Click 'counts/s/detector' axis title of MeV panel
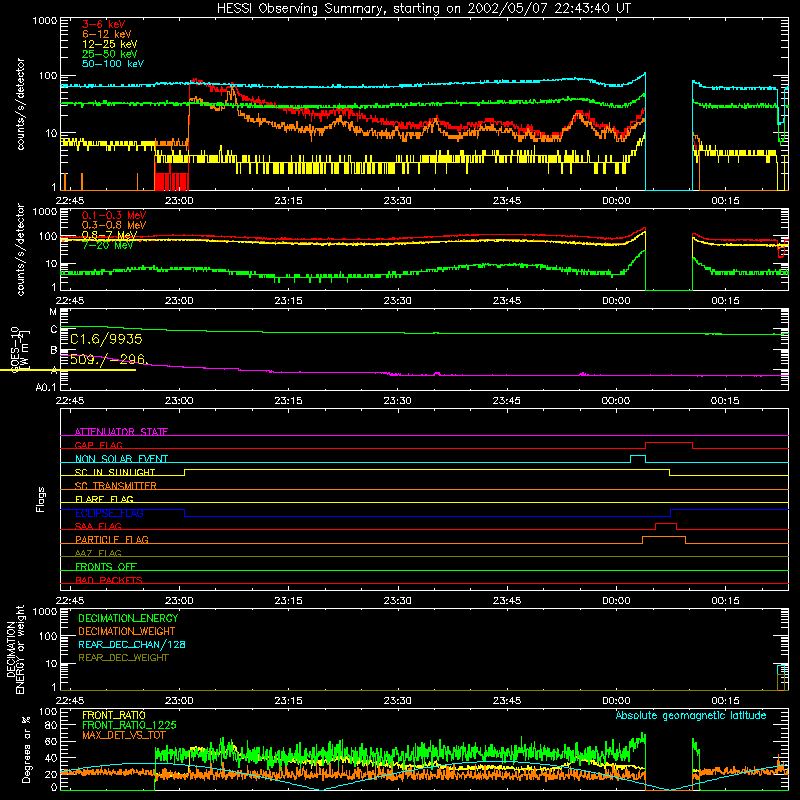Image resolution: width=800 pixels, height=800 pixels. pyautogui.click(x=20, y=249)
